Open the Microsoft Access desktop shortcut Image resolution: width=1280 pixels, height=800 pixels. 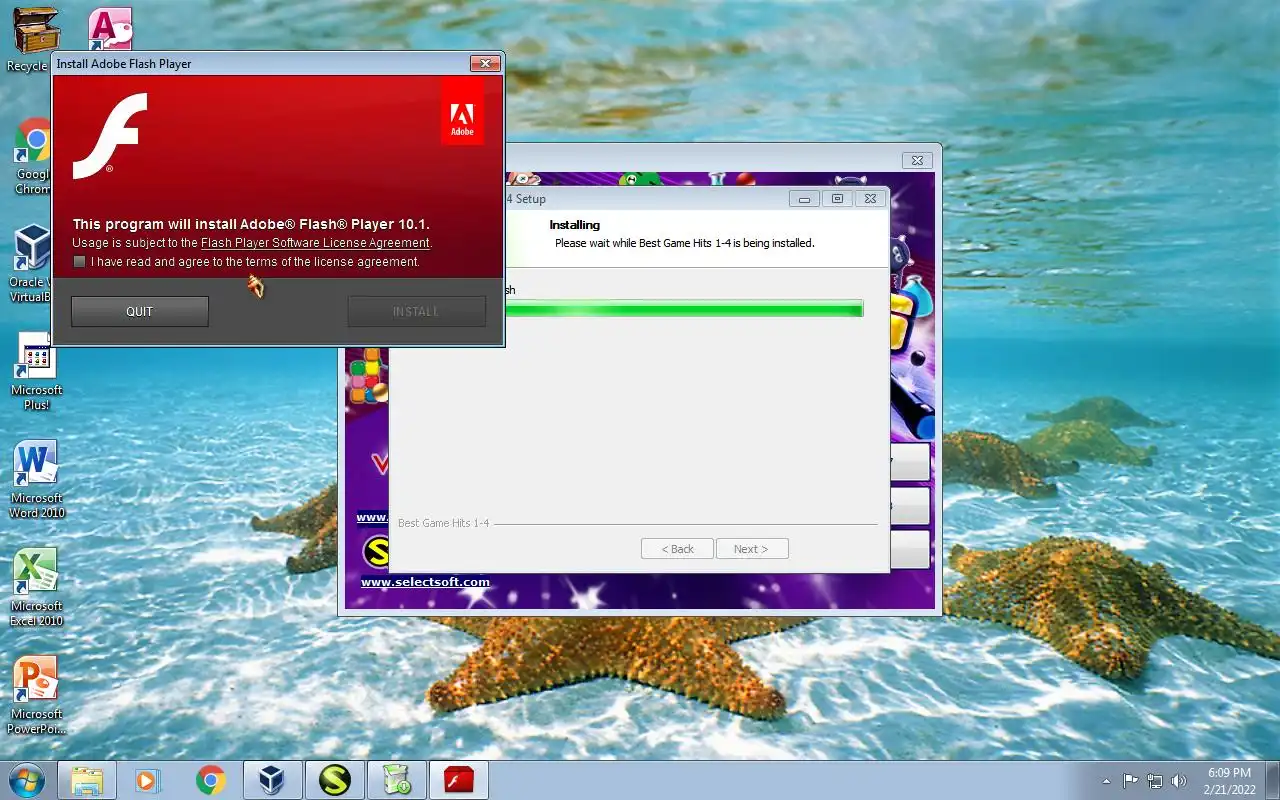[110, 30]
